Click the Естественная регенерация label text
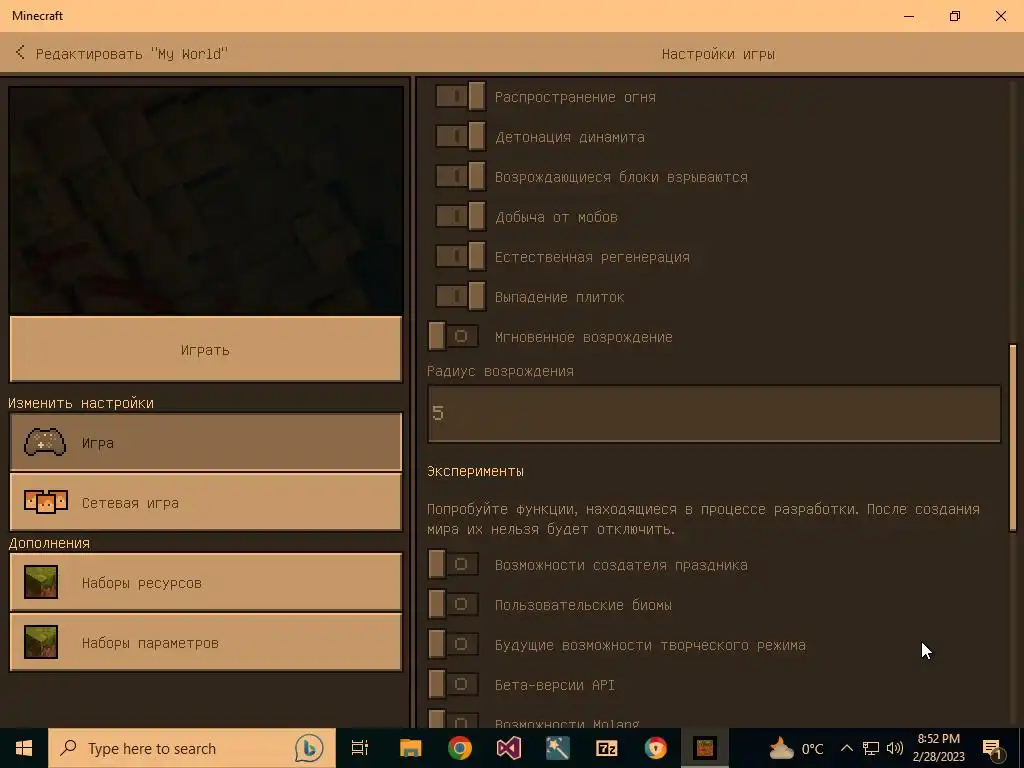The image size is (1024, 768). [x=592, y=257]
